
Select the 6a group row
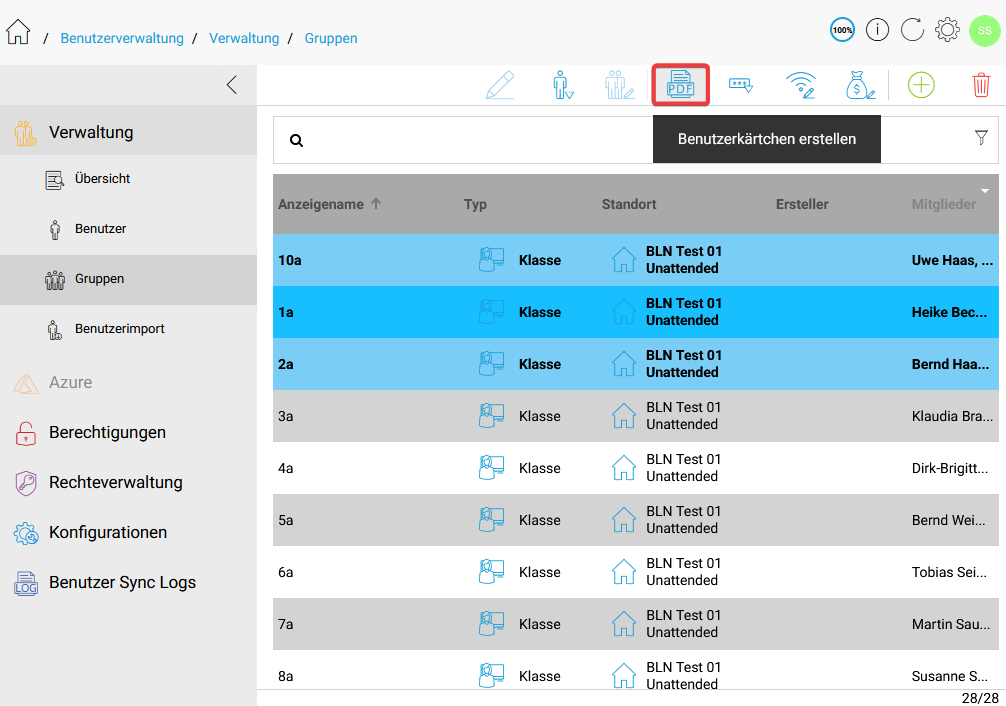(x=636, y=572)
